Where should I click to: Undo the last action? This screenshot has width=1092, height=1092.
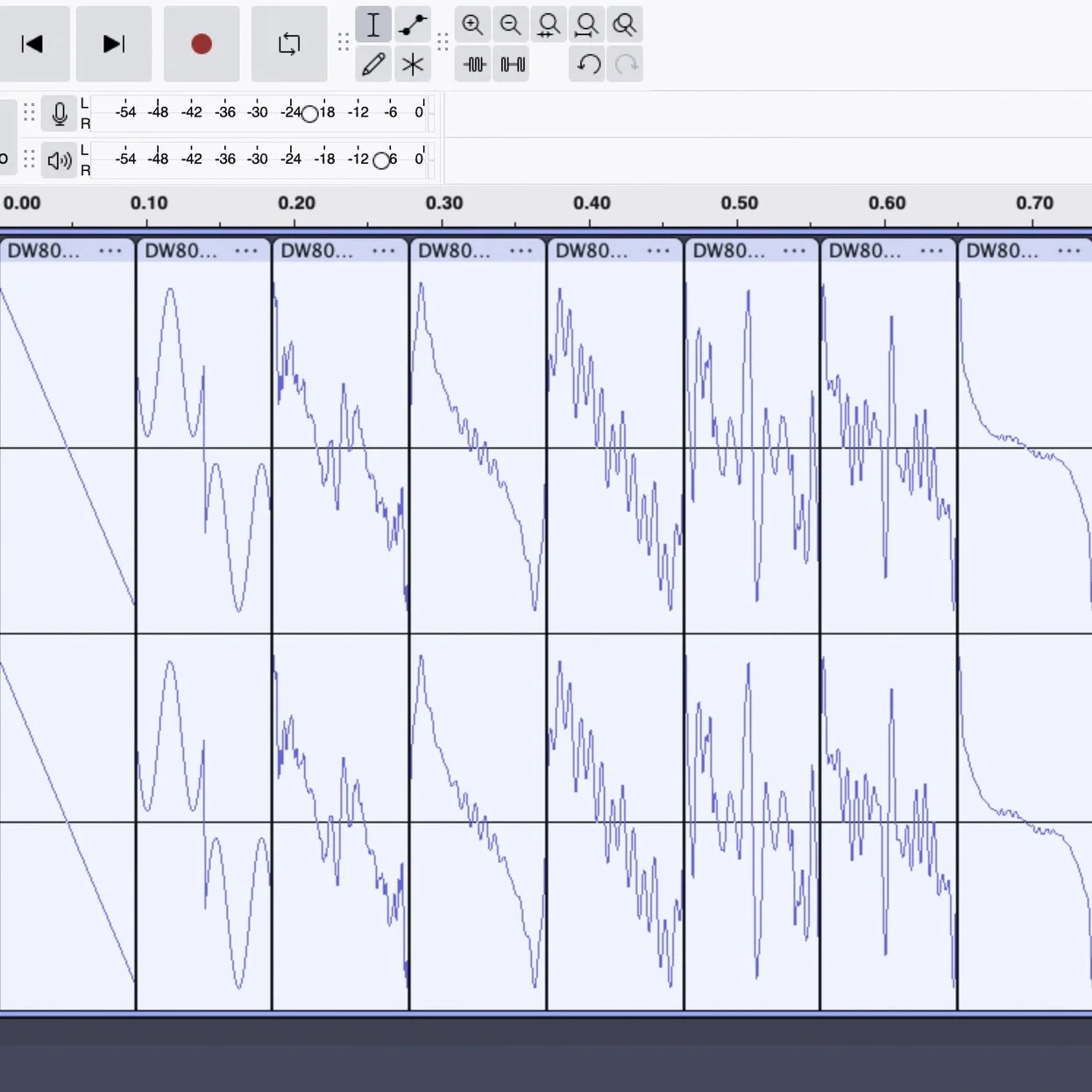click(587, 63)
